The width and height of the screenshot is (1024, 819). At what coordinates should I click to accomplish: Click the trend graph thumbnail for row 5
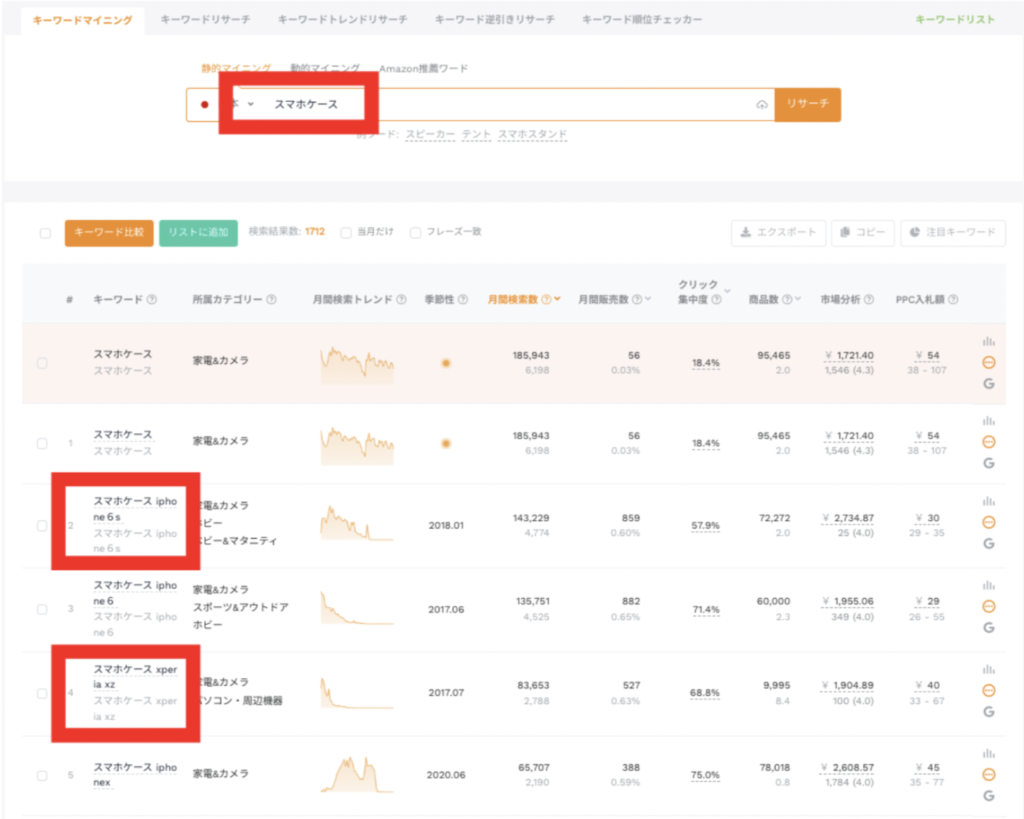(356, 773)
